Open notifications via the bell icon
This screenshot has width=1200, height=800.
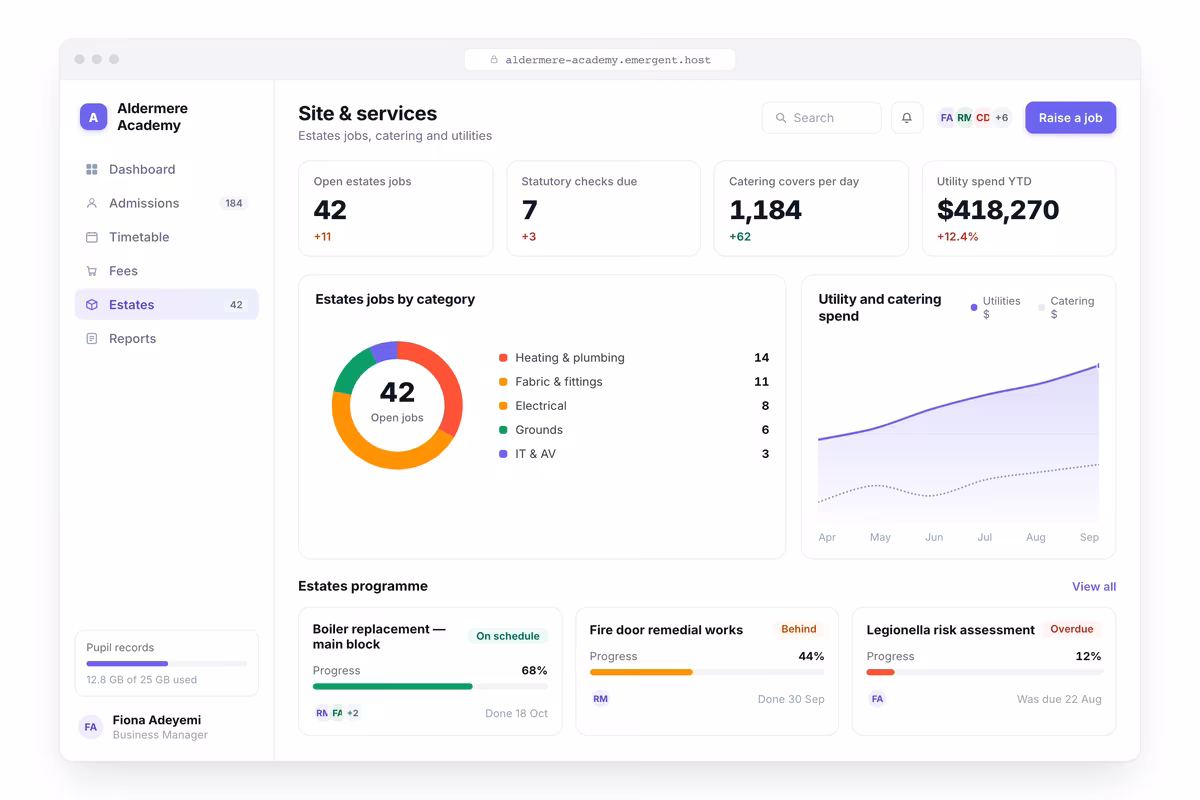(x=907, y=118)
